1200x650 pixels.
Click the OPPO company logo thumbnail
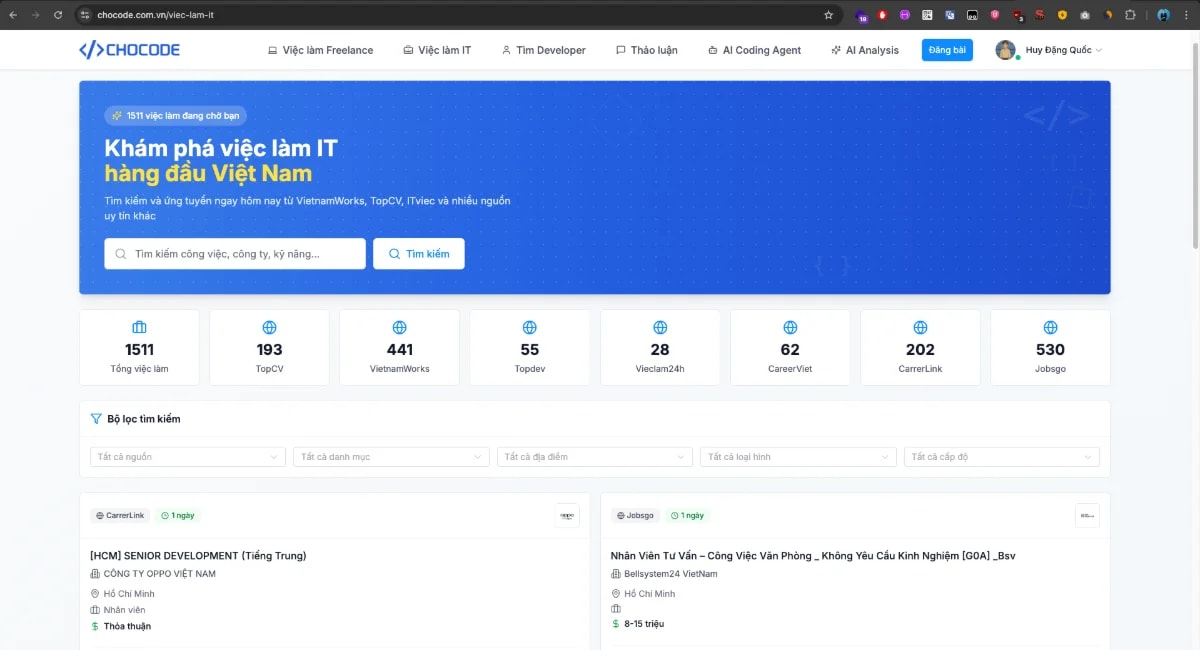(x=567, y=515)
